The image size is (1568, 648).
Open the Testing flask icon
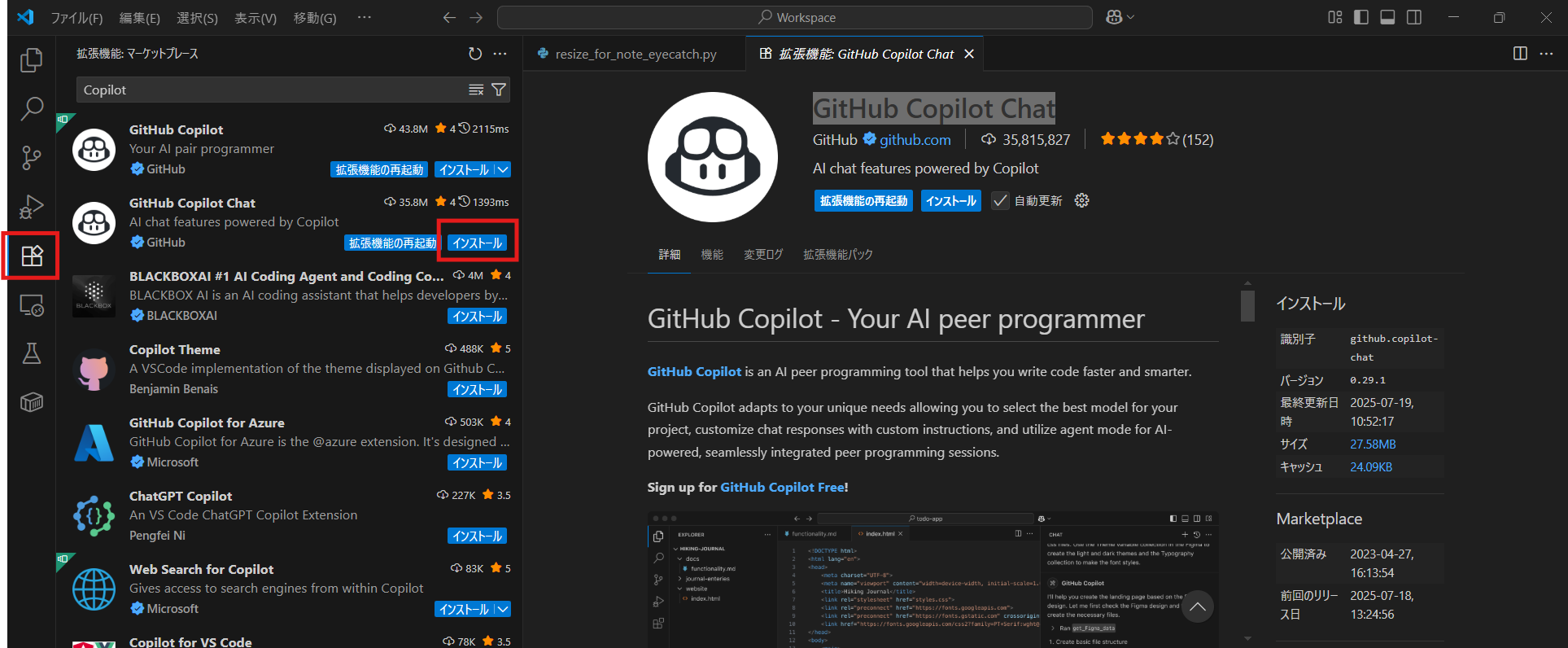click(x=31, y=353)
